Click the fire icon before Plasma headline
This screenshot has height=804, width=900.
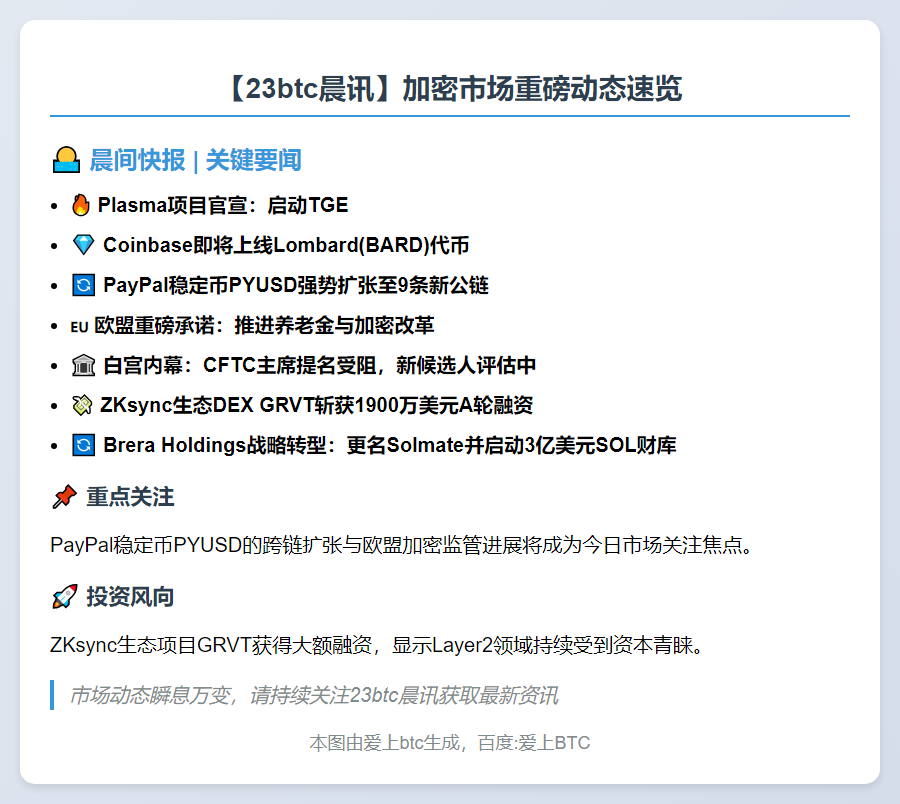pyautogui.click(x=81, y=205)
